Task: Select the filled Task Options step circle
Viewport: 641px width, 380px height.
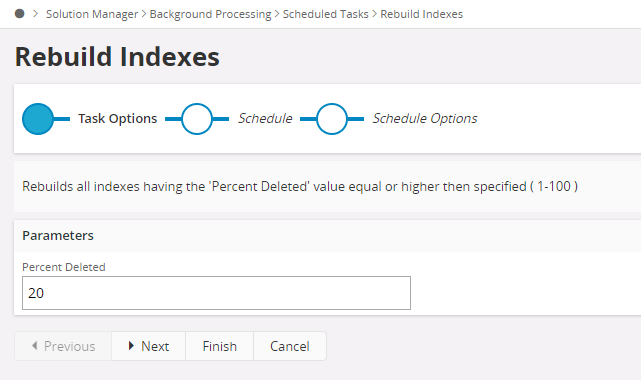Action: tap(38, 119)
